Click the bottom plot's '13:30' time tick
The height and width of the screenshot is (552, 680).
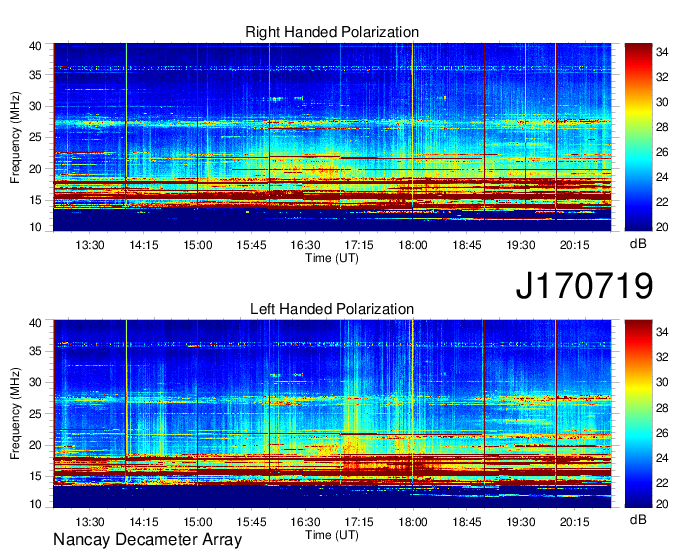(x=90, y=522)
